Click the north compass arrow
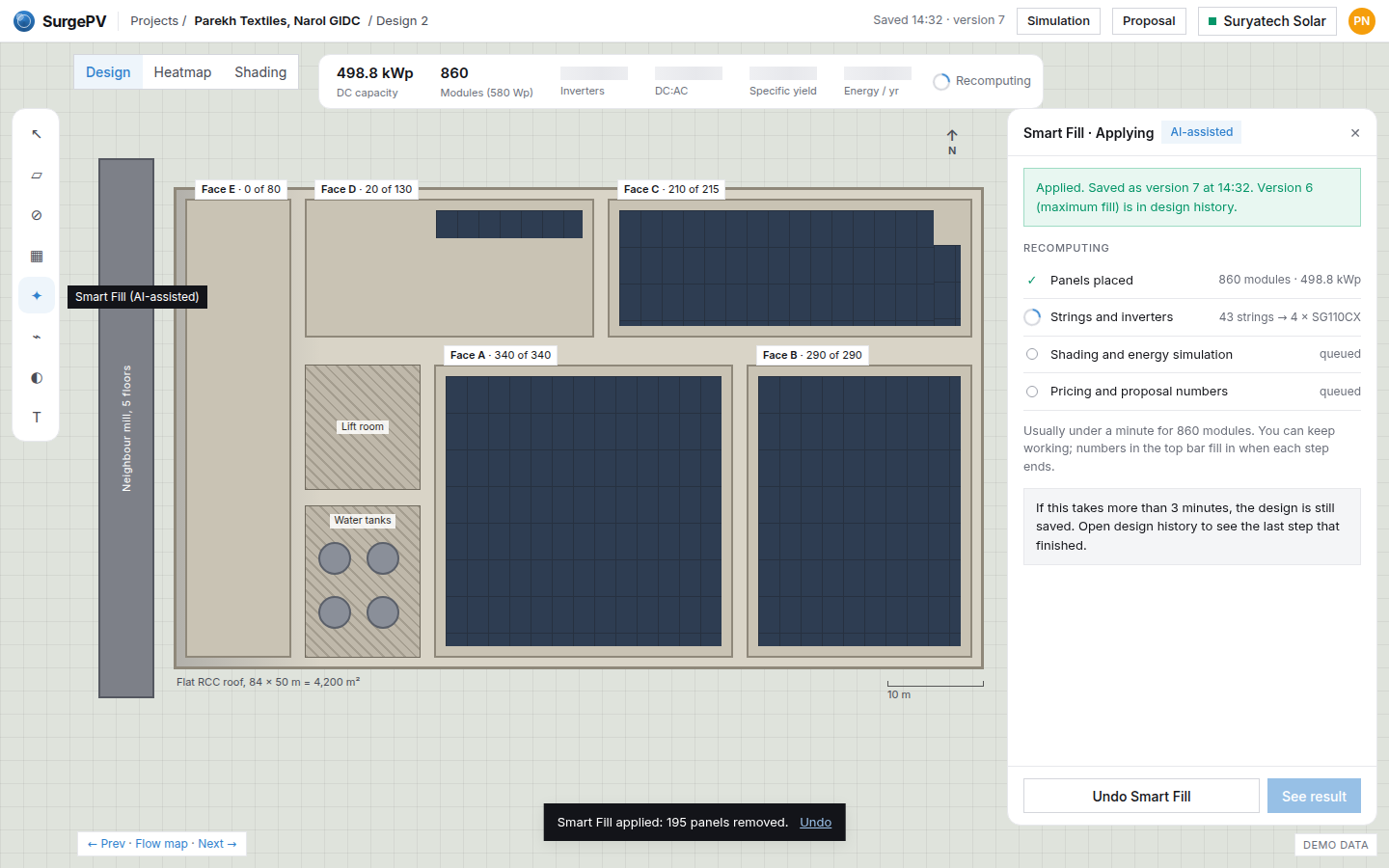 tap(952, 142)
